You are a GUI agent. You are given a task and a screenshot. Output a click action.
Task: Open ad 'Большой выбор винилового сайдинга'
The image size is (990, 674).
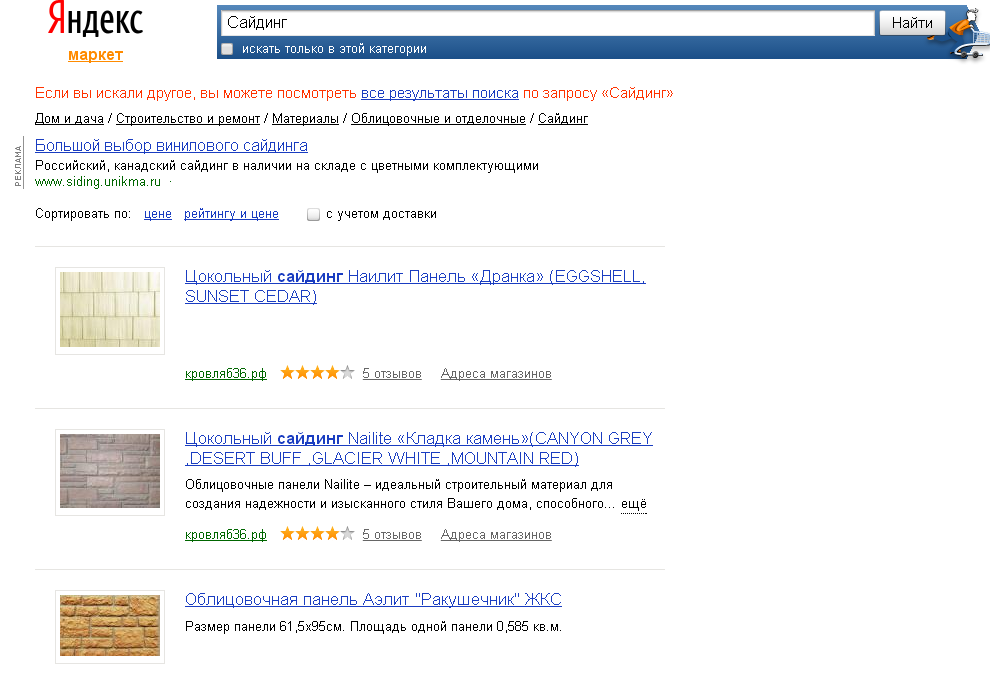point(171,145)
